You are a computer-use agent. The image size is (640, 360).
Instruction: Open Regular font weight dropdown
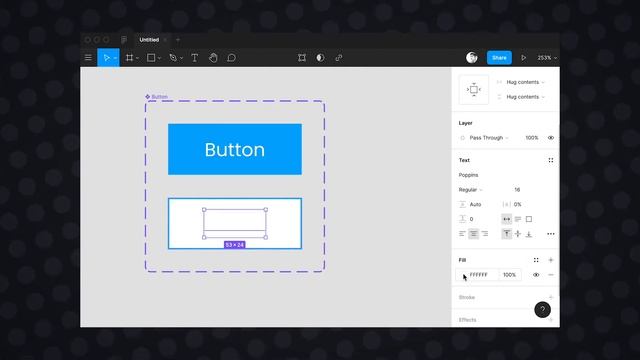pyautogui.click(x=471, y=190)
